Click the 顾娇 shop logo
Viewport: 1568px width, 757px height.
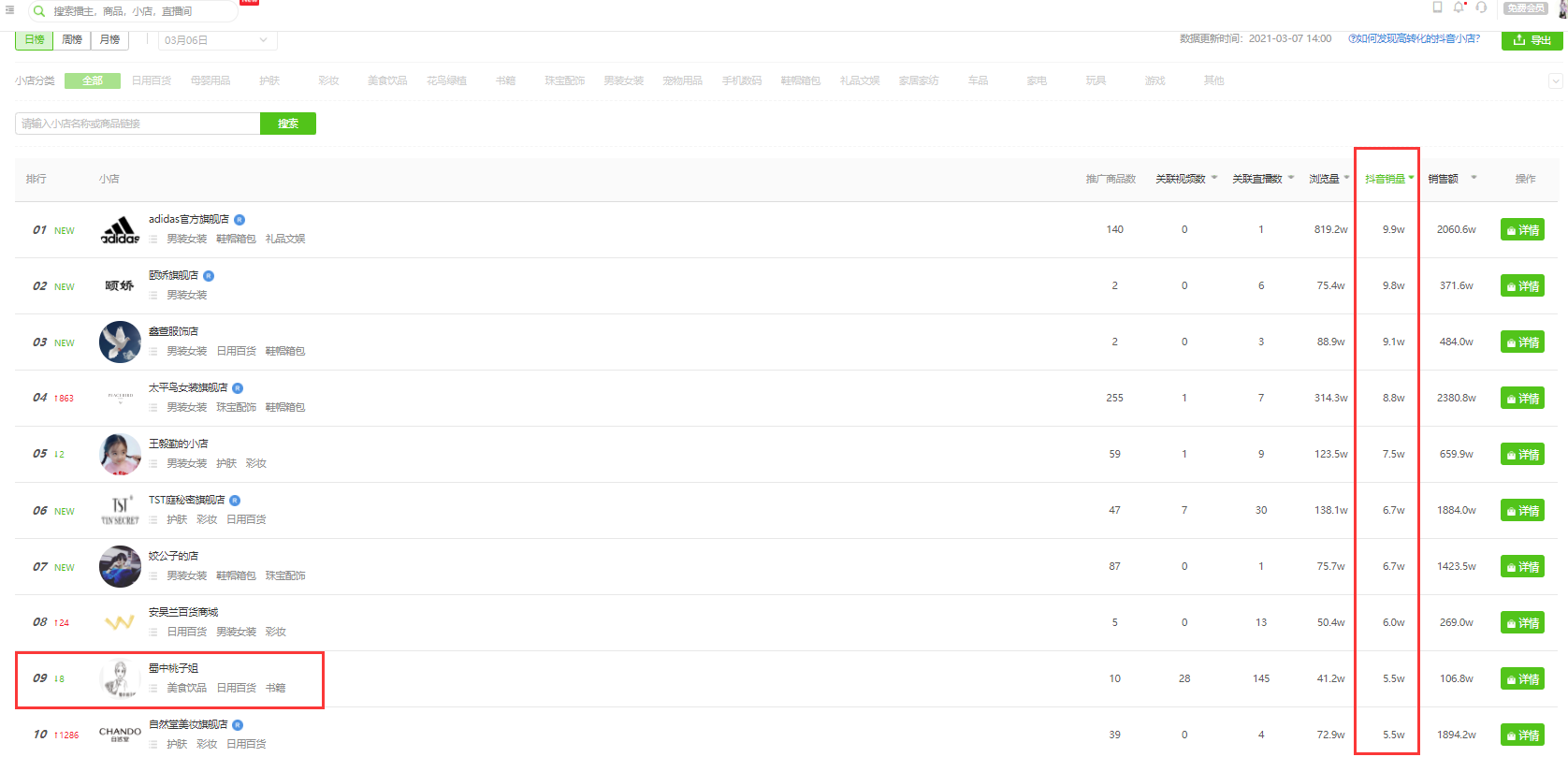(120, 286)
